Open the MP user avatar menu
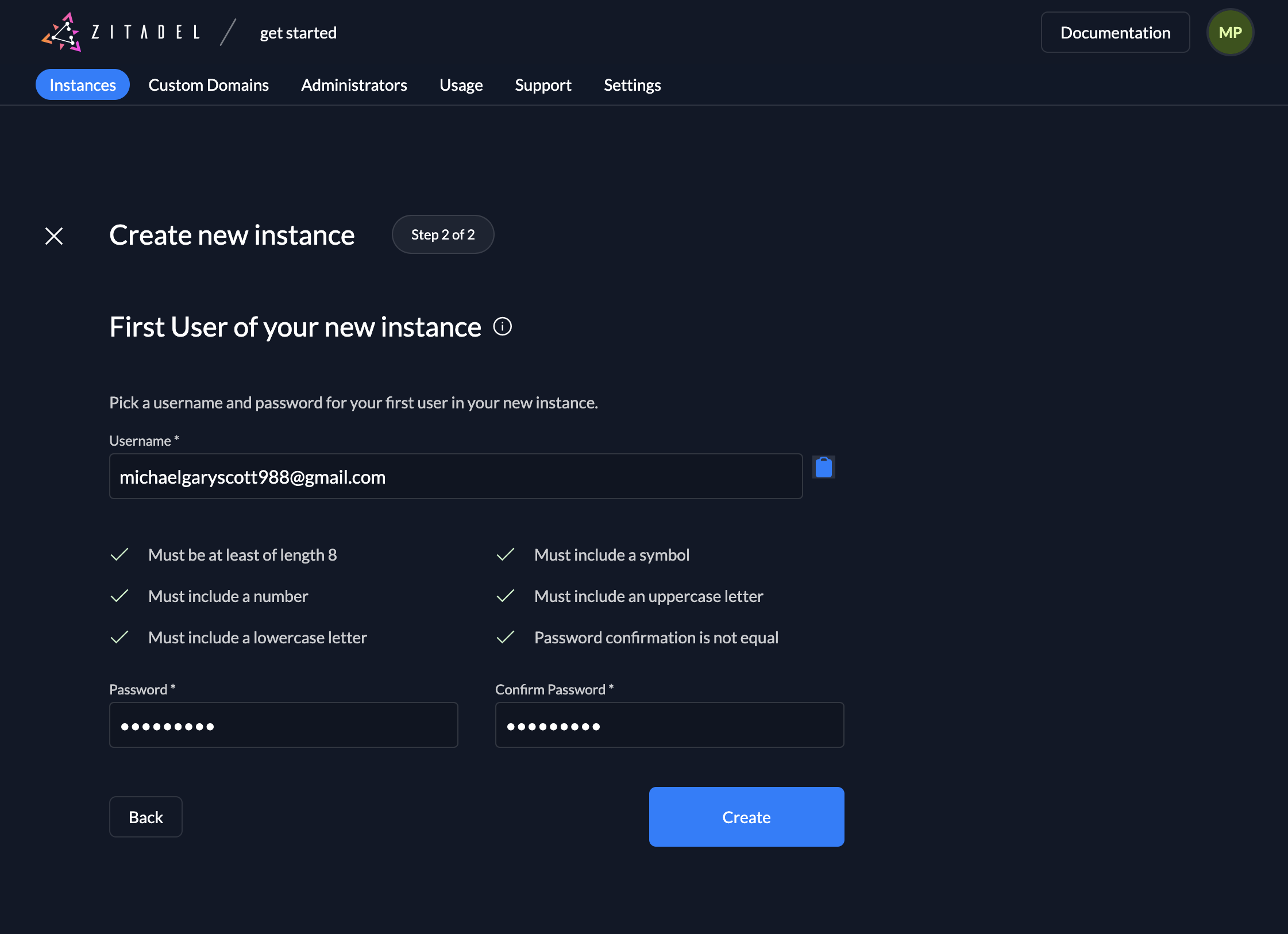This screenshot has height=934, width=1288. coord(1229,33)
